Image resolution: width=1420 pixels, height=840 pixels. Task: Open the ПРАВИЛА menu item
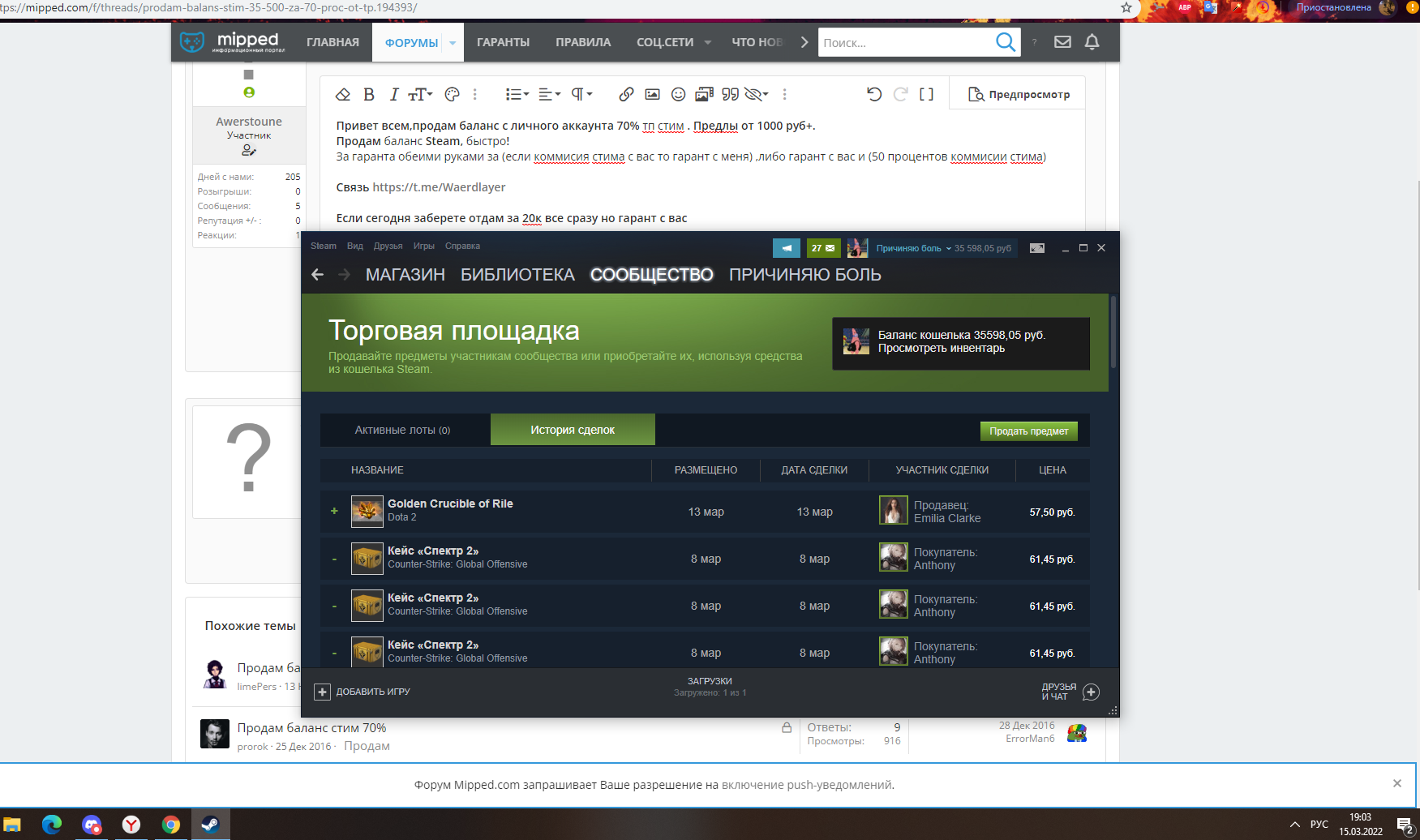pyautogui.click(x=583, y=42)
